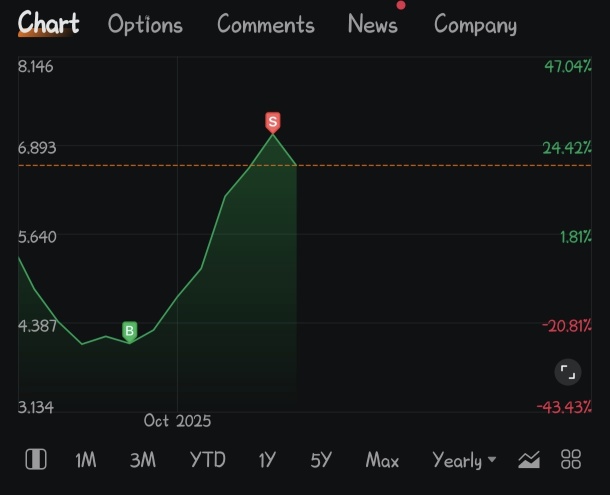Toggle the split panel layout icon
The height and width of the screenshot is (495, 610).
36,459
